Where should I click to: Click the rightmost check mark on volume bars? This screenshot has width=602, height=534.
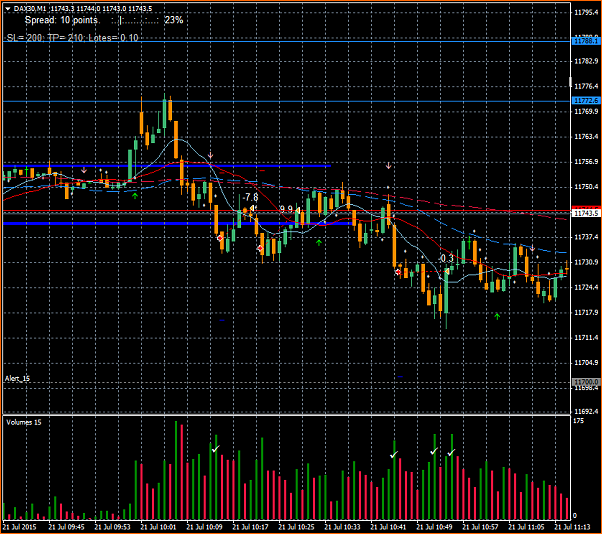click(451, 453)
